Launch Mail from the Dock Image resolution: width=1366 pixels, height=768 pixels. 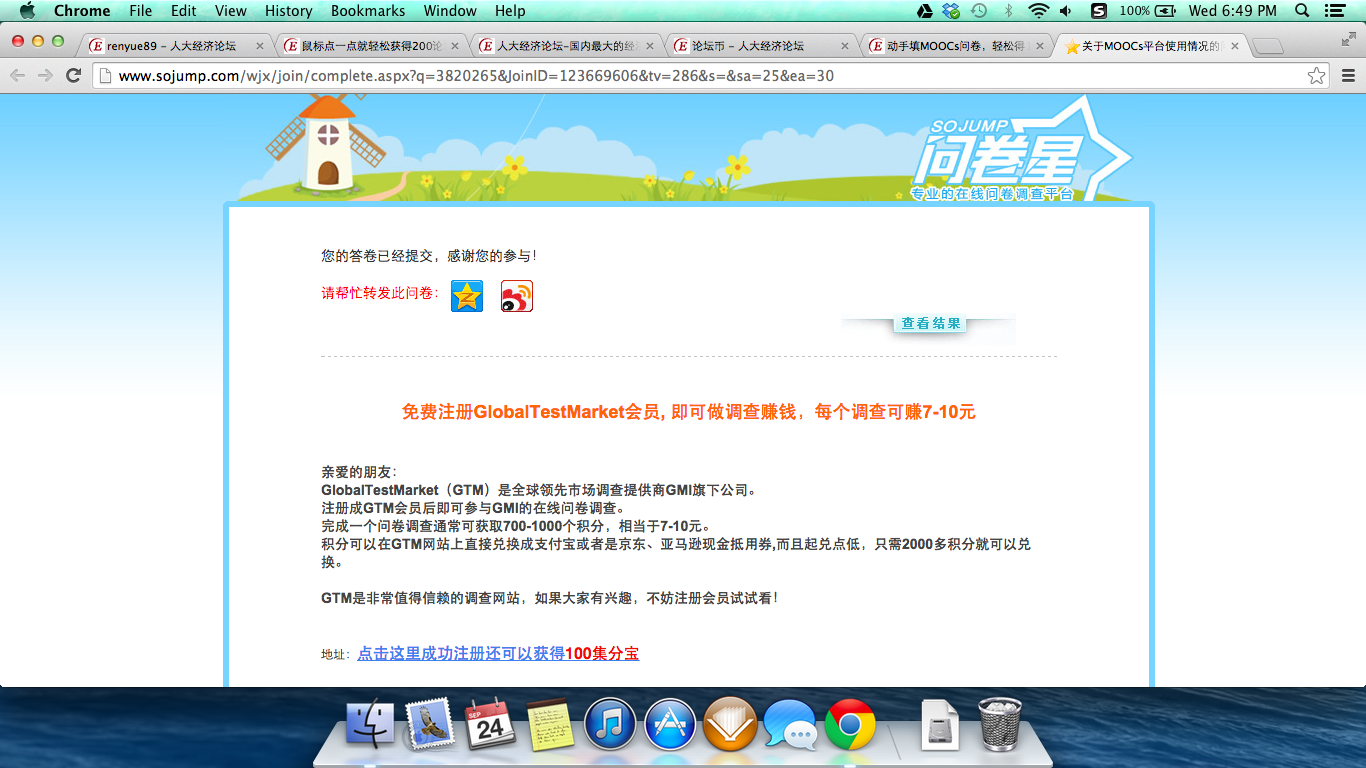pyautogui.click(x=430, y=724)
